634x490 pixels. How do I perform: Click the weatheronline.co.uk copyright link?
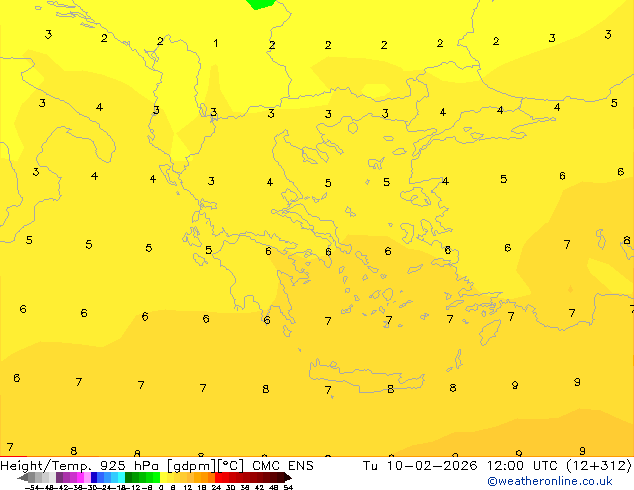(x=550, y=481)
